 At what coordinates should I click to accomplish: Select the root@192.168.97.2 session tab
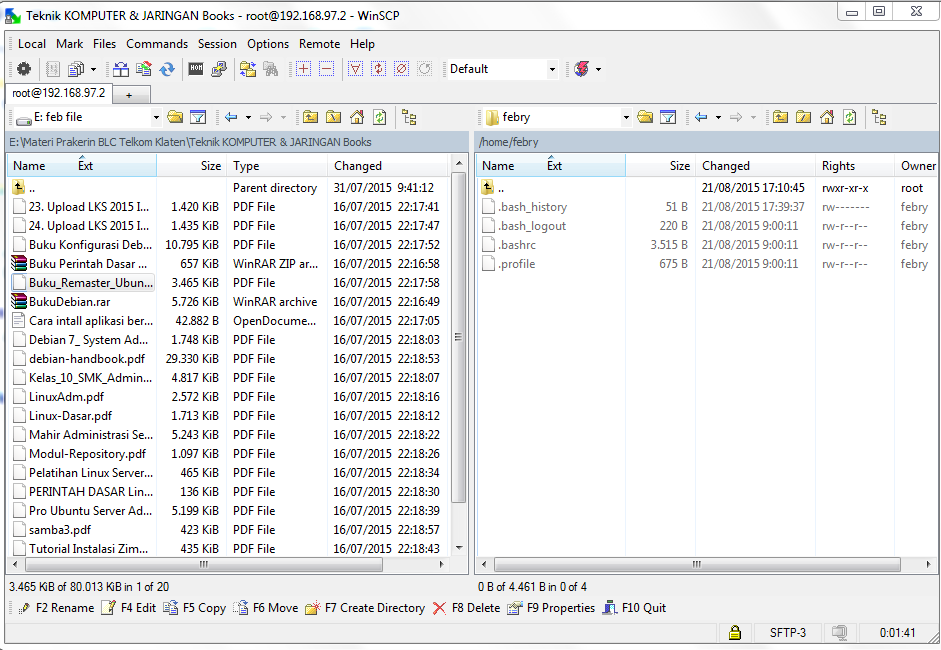coord(58,93)
